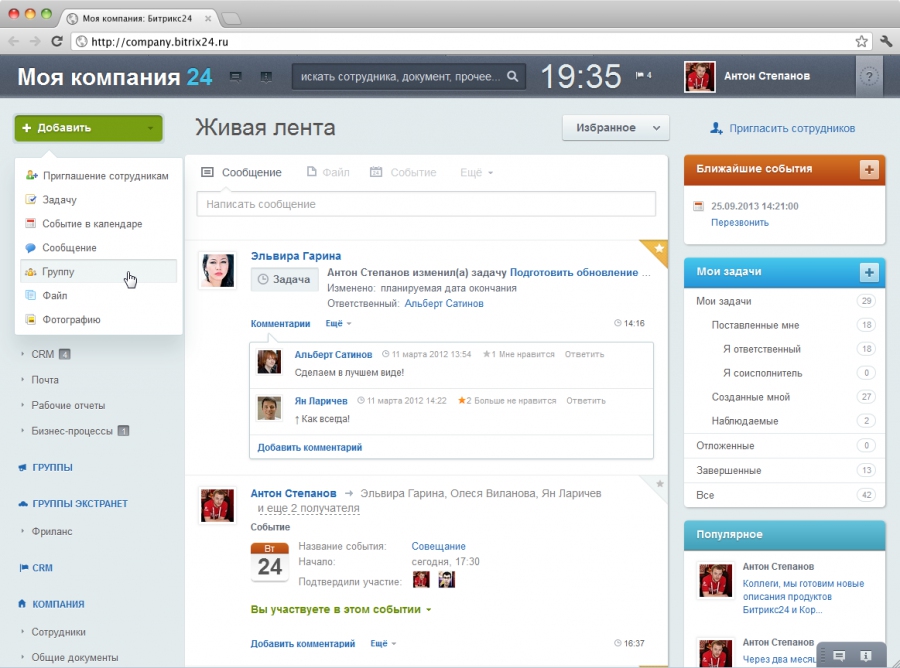Expand the и еще 2 получателя recipients list
This screenshot has height=668, width=900.
pyautogui.click(x=308, y=508)
